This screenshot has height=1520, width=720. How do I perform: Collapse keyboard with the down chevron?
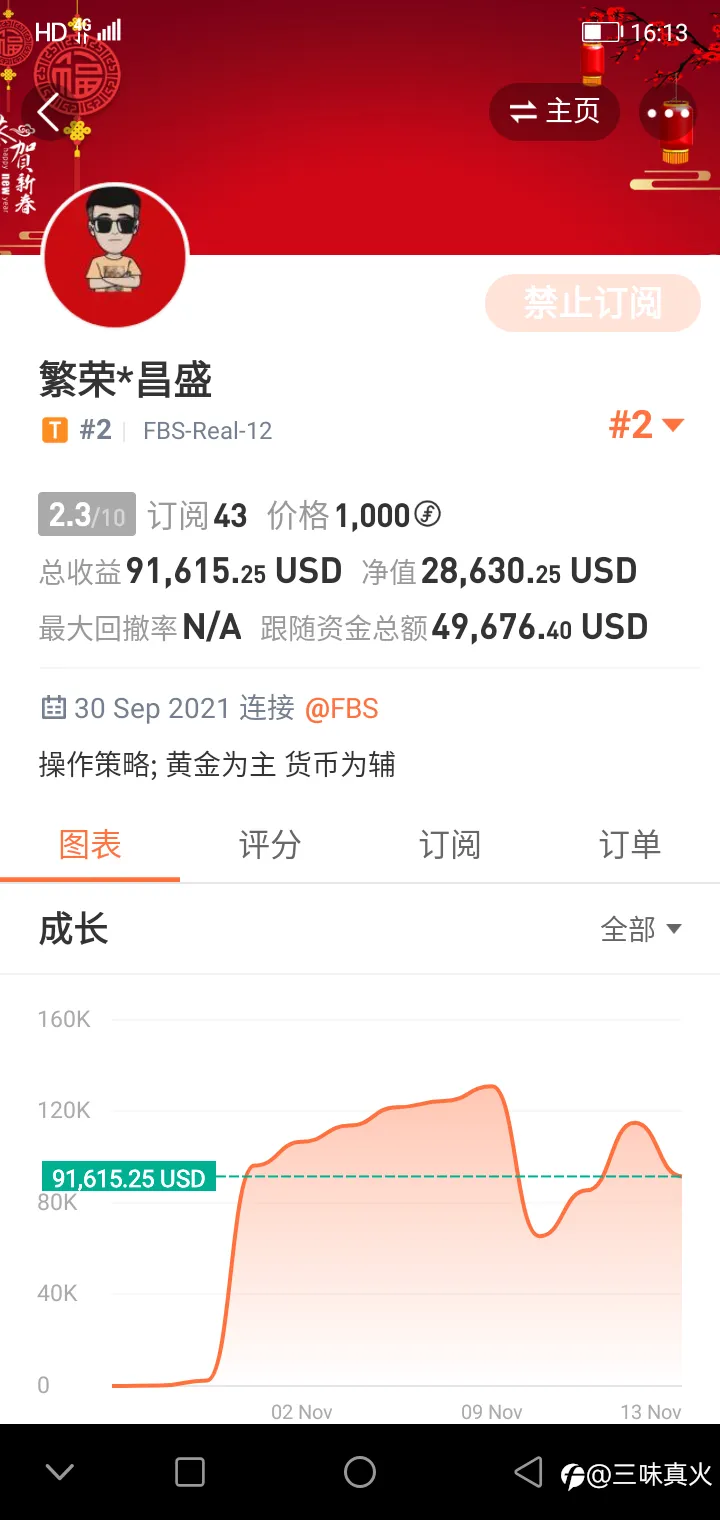[60, 1472]
